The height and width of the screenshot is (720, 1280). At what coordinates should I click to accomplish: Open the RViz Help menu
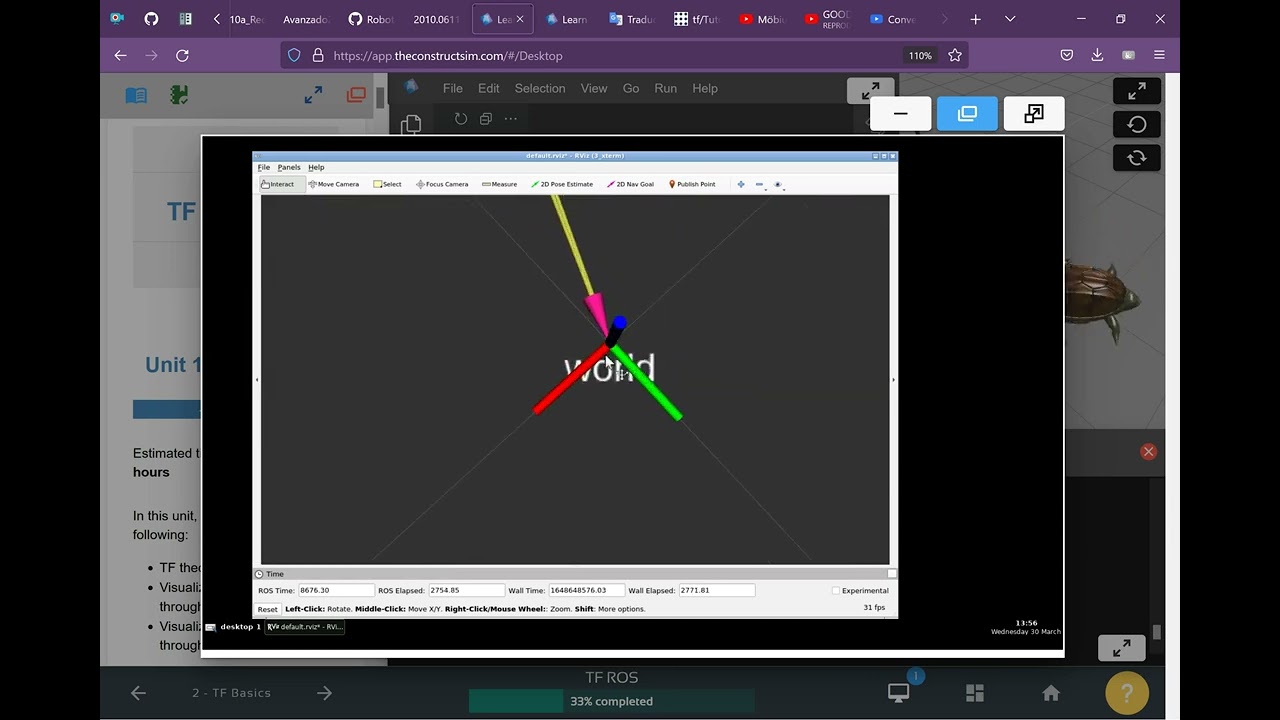tap(316, 167)
